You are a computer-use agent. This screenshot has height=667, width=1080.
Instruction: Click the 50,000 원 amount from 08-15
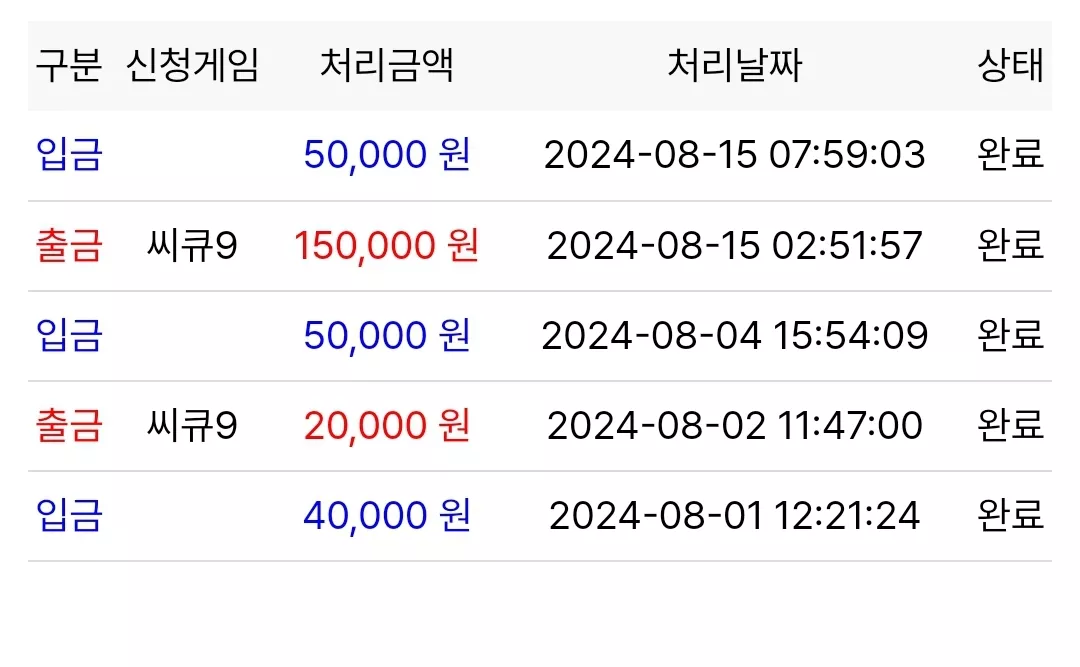386,154
